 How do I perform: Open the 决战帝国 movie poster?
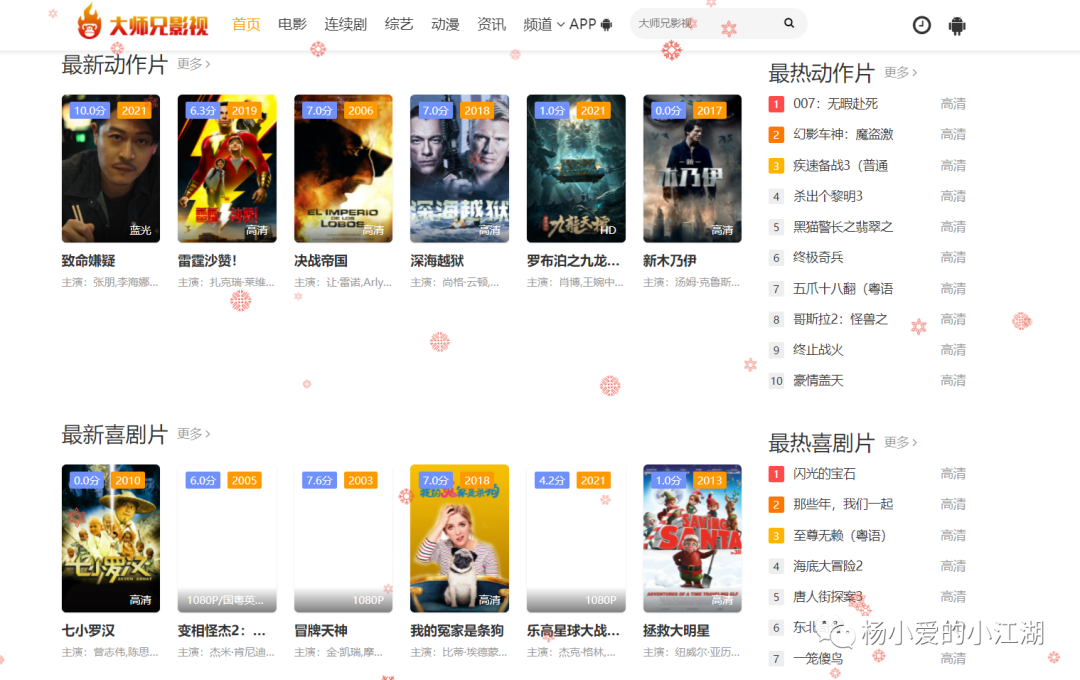click(x=343, y=169)
